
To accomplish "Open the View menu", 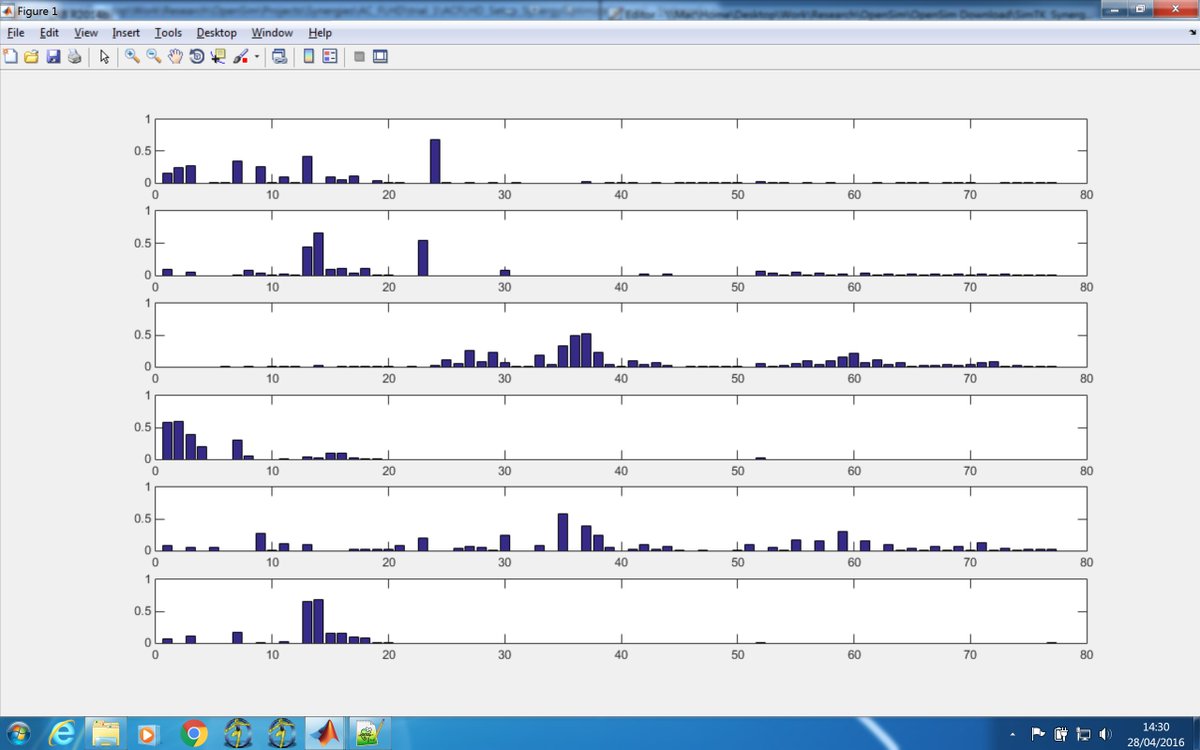I will click(86, 33).
